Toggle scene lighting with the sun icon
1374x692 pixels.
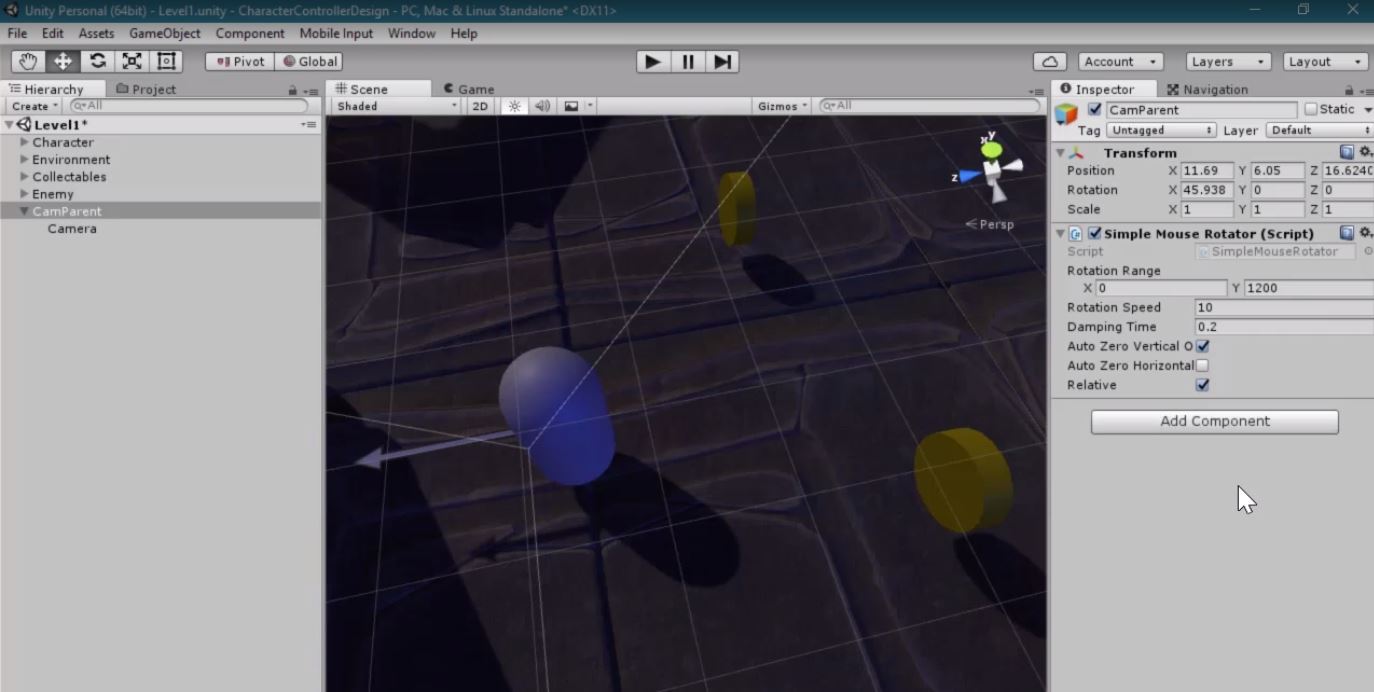514,105
